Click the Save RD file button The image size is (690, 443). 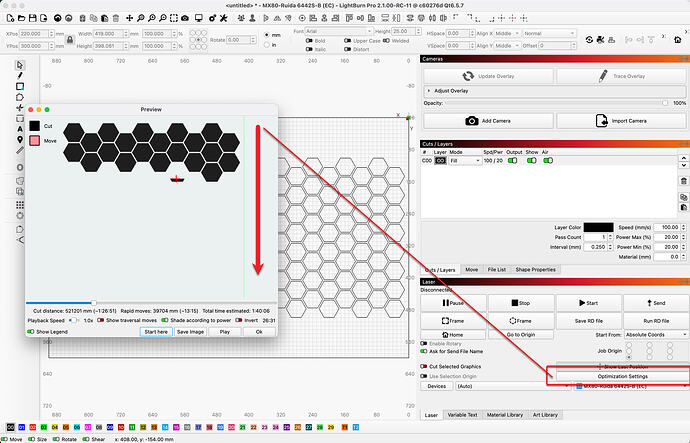[x=589, y=321]
